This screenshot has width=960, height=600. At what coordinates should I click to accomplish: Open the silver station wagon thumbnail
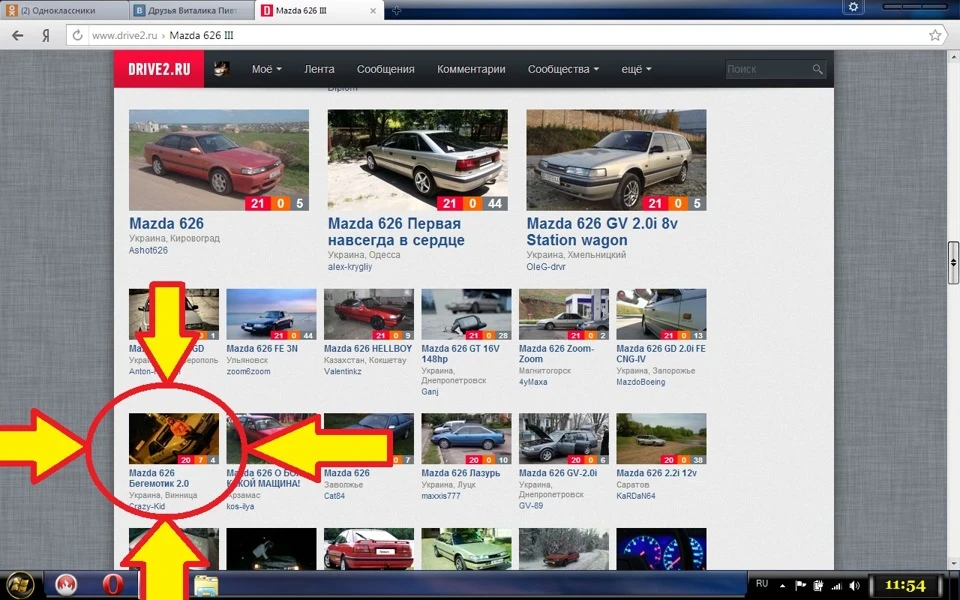[x=617, y=160]
